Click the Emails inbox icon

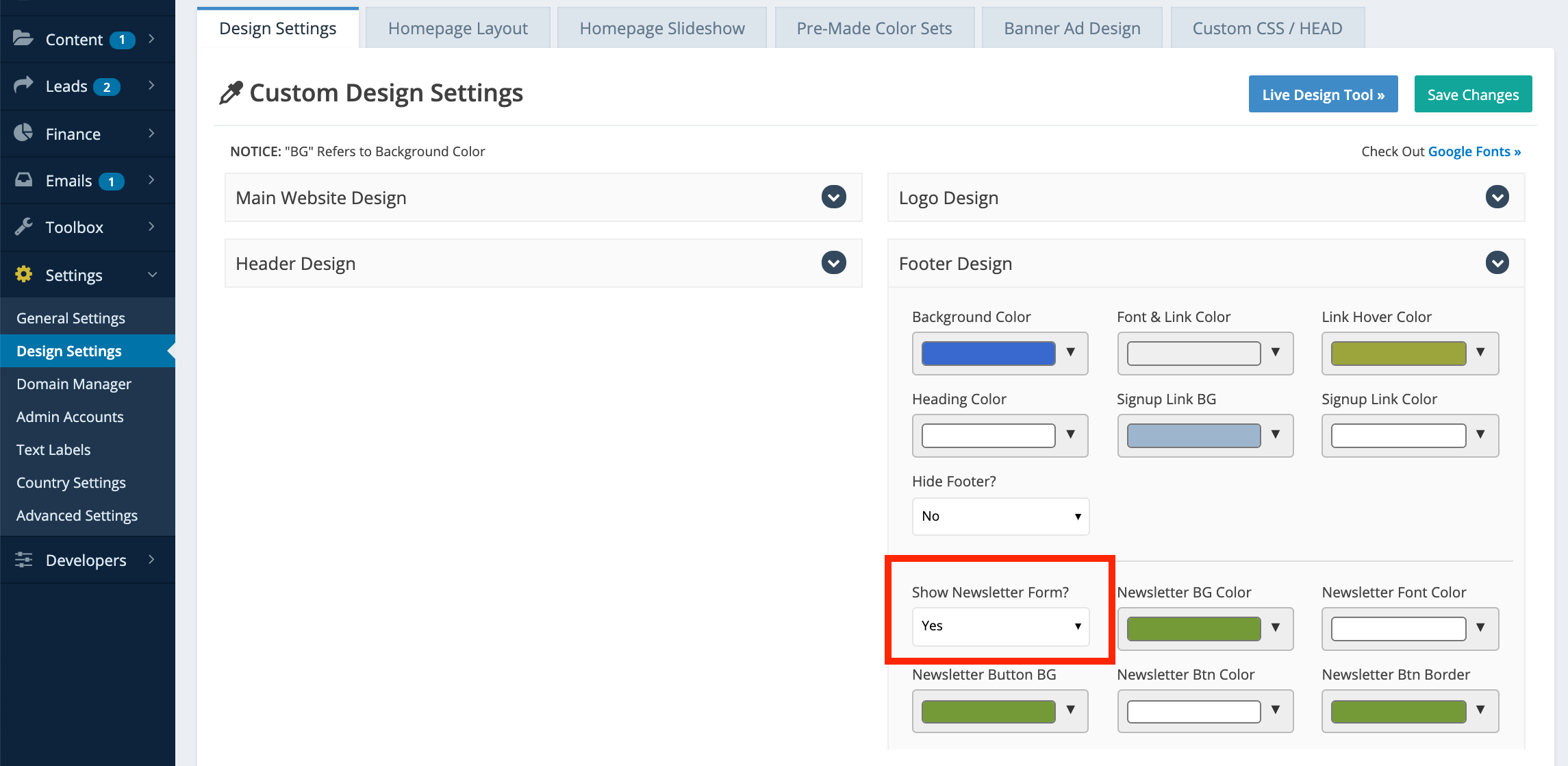click(x=23, y=180)
